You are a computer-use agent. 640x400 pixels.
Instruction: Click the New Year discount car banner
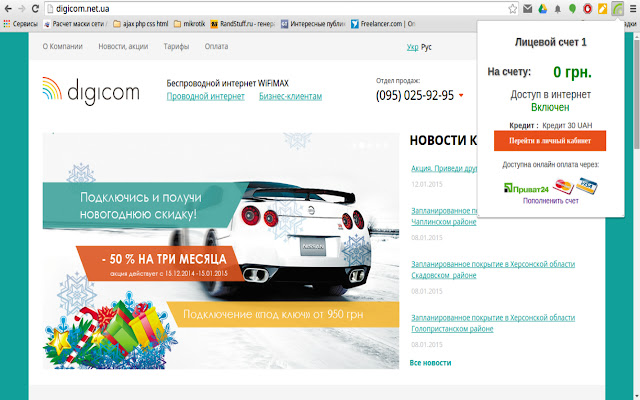click(x=221, y=251)
